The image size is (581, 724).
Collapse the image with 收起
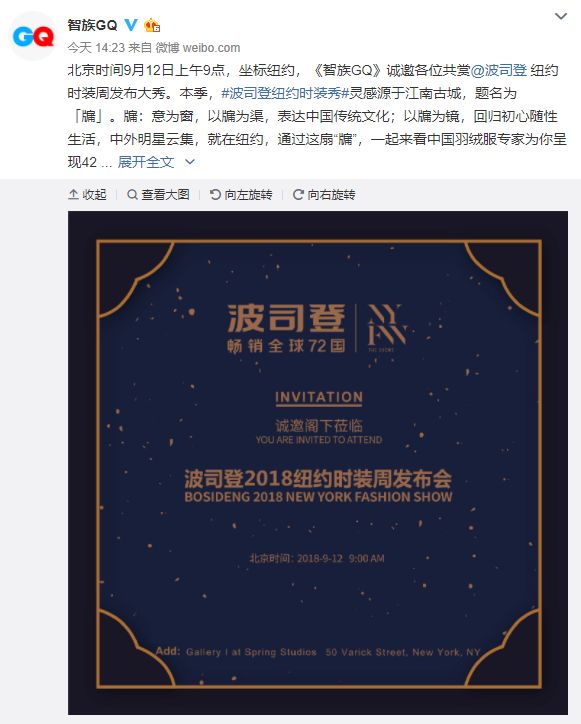(87, 195)
